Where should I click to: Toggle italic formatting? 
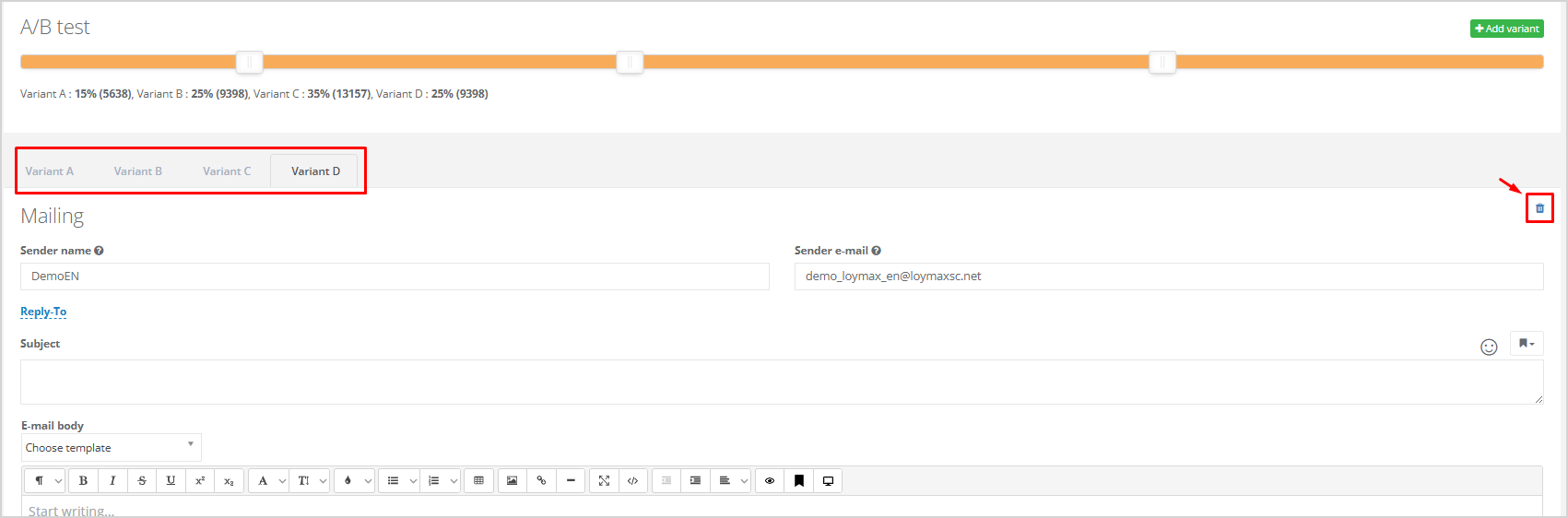(112, 481)
